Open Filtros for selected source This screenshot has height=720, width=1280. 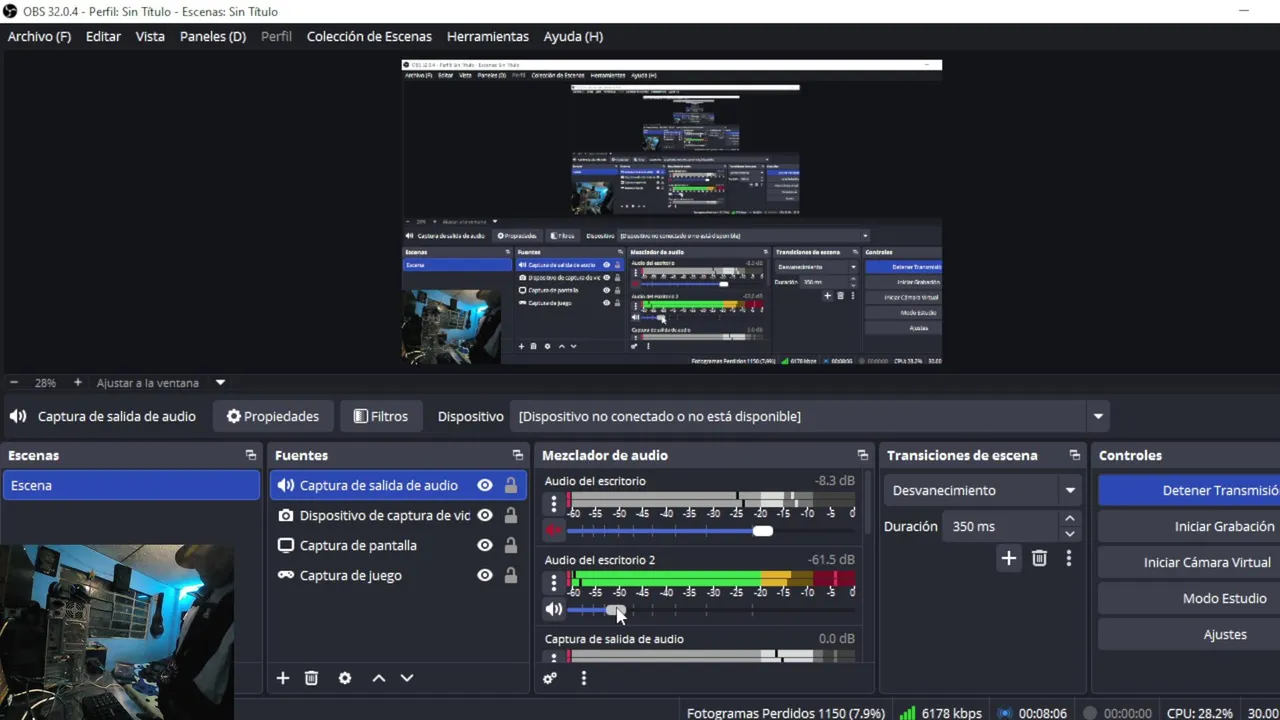coord(380,416)
